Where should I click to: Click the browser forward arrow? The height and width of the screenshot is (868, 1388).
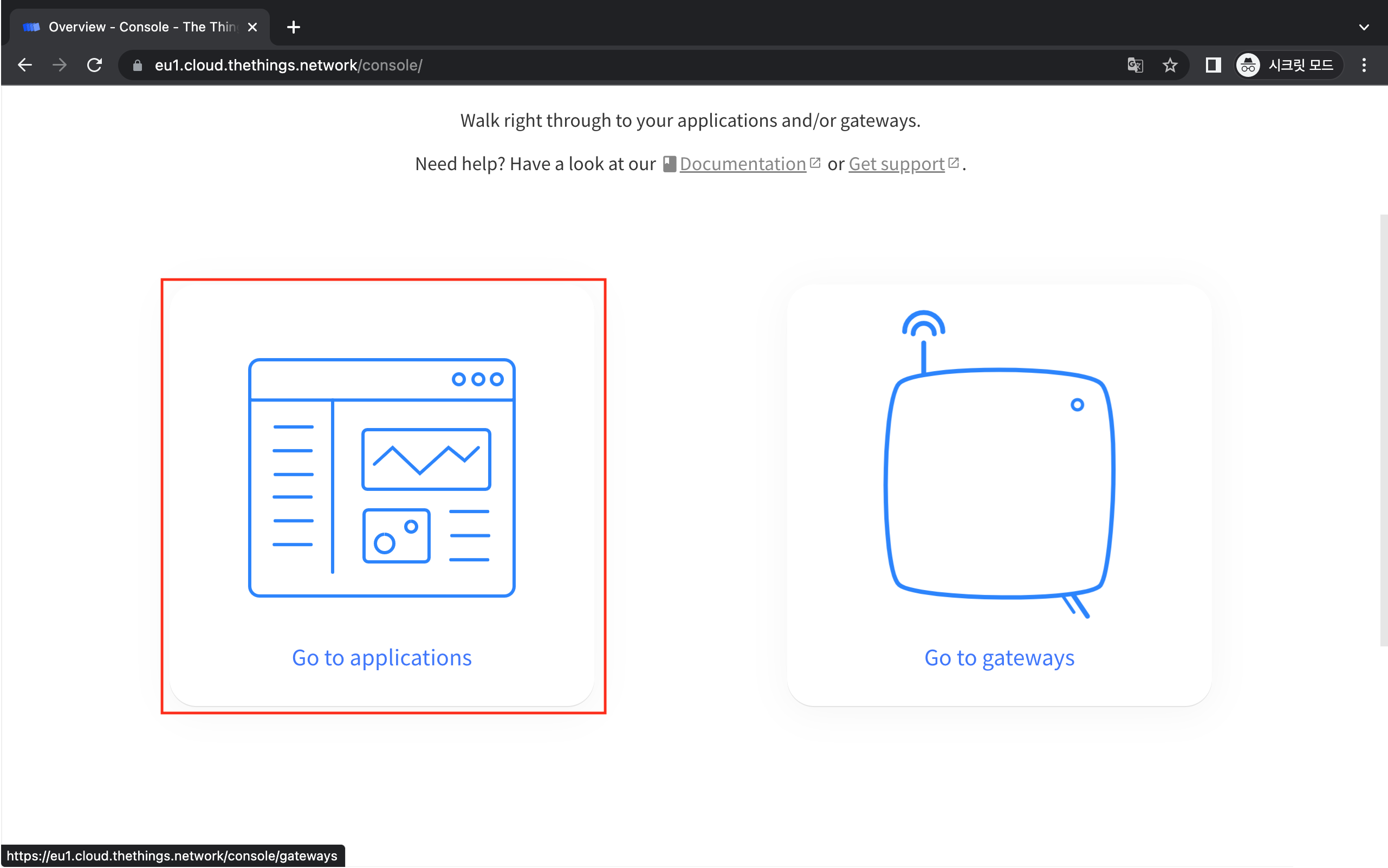(x=59, y=65)
